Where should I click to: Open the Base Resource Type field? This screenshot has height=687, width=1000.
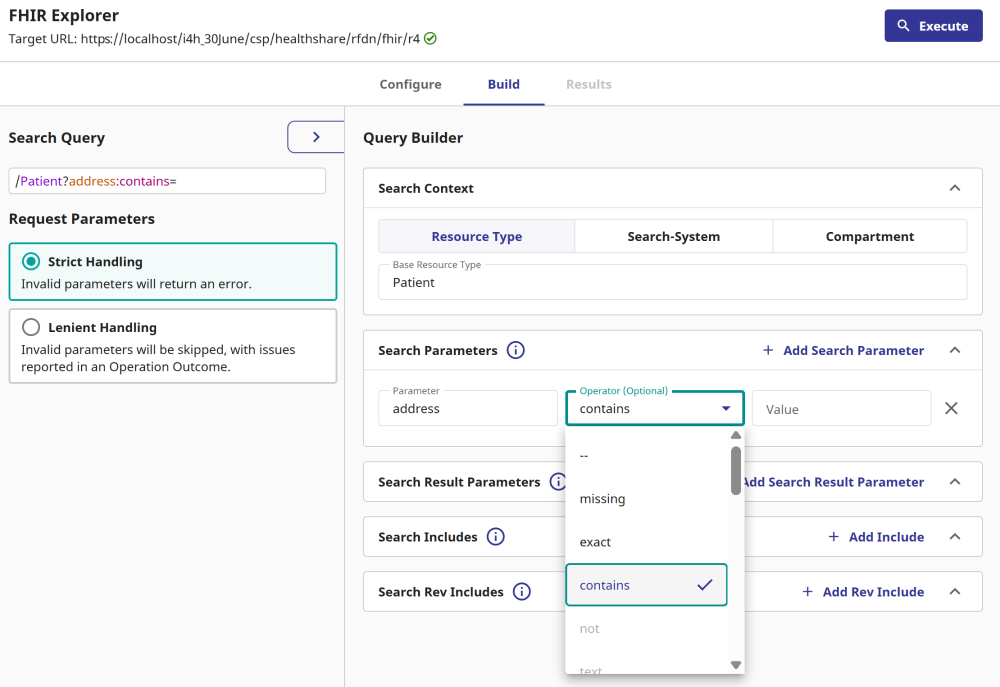point(672,283)
